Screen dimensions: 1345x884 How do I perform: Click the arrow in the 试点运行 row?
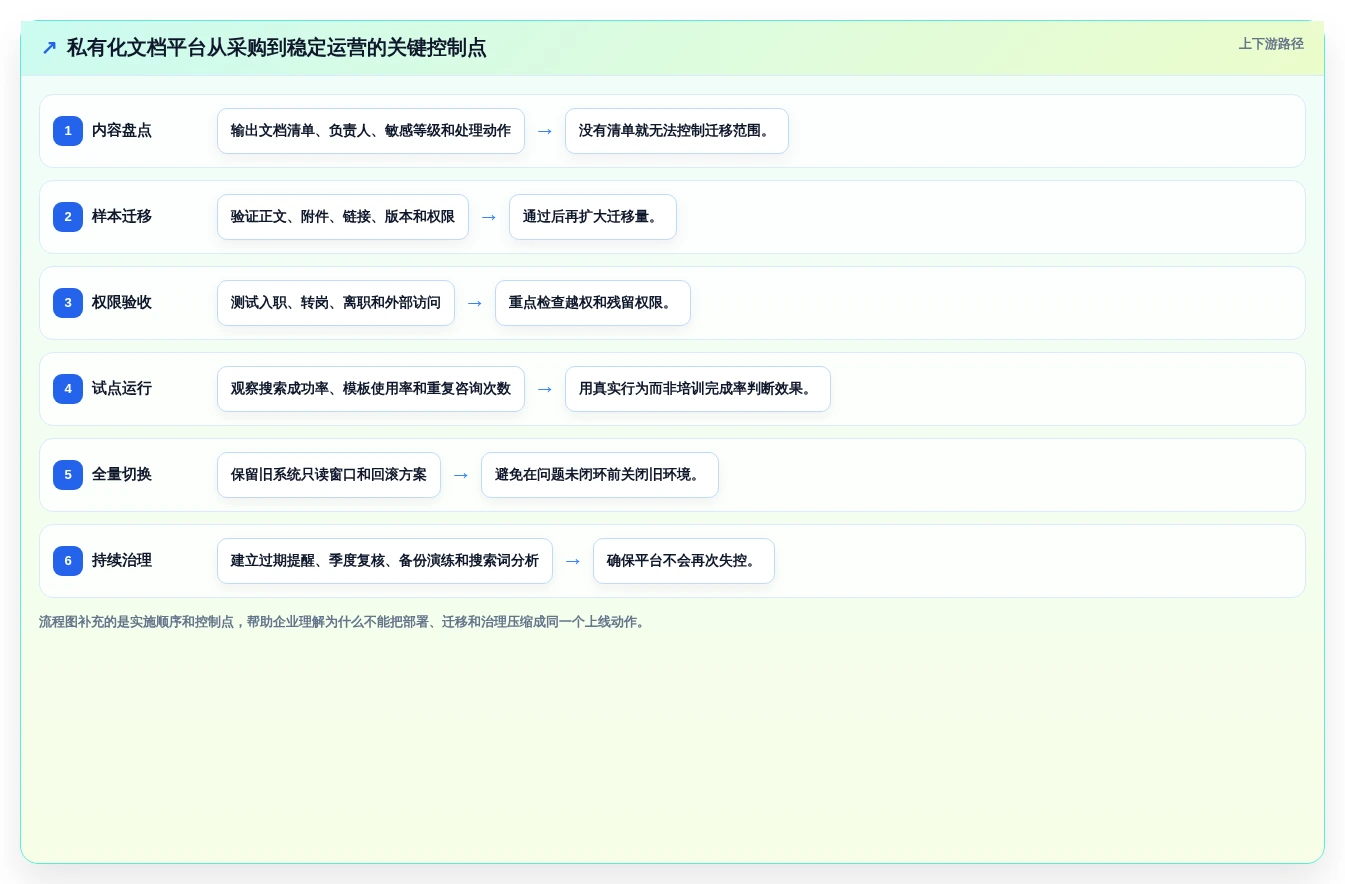[545, 389]
